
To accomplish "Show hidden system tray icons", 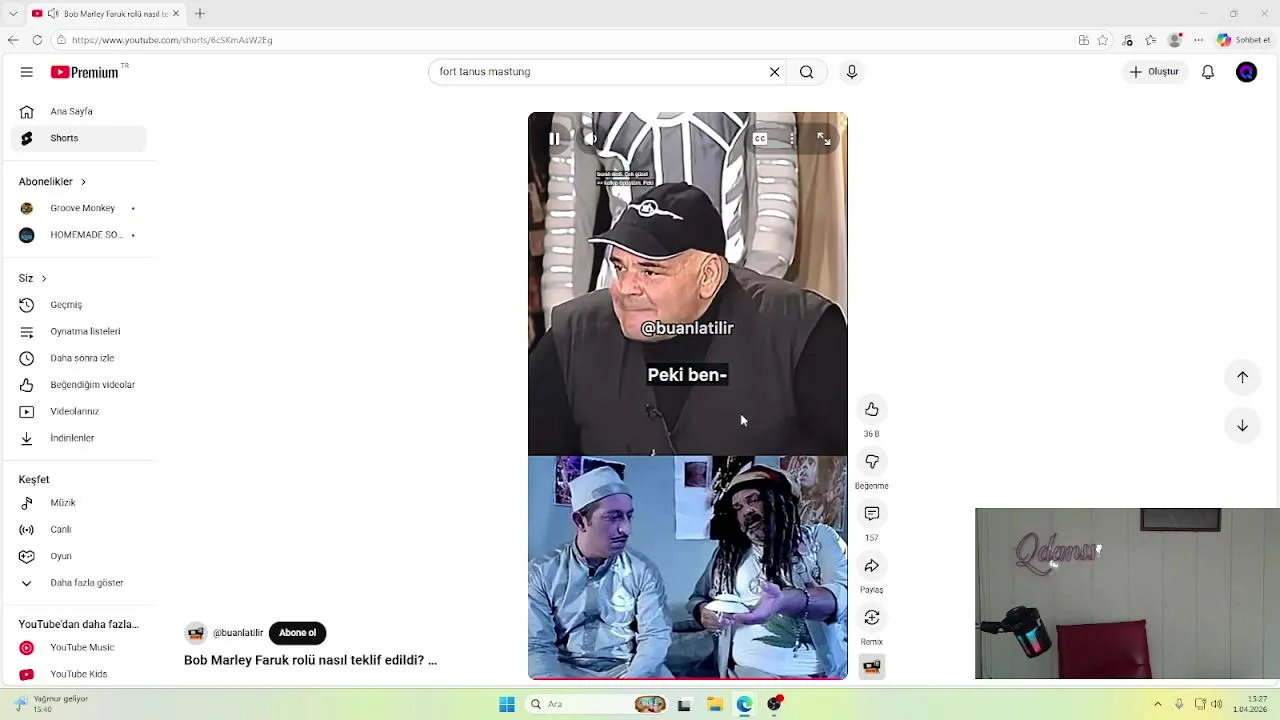I will click(x=1158, y=704).
